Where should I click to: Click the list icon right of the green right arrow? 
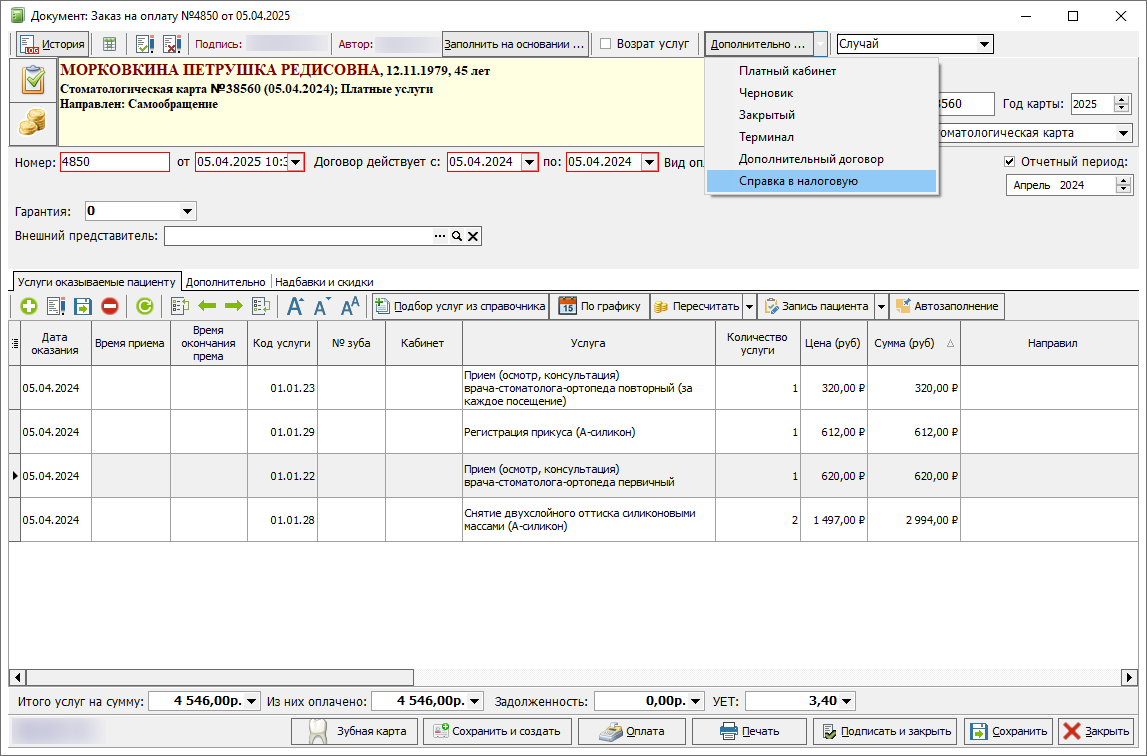[x=260, y=306]
